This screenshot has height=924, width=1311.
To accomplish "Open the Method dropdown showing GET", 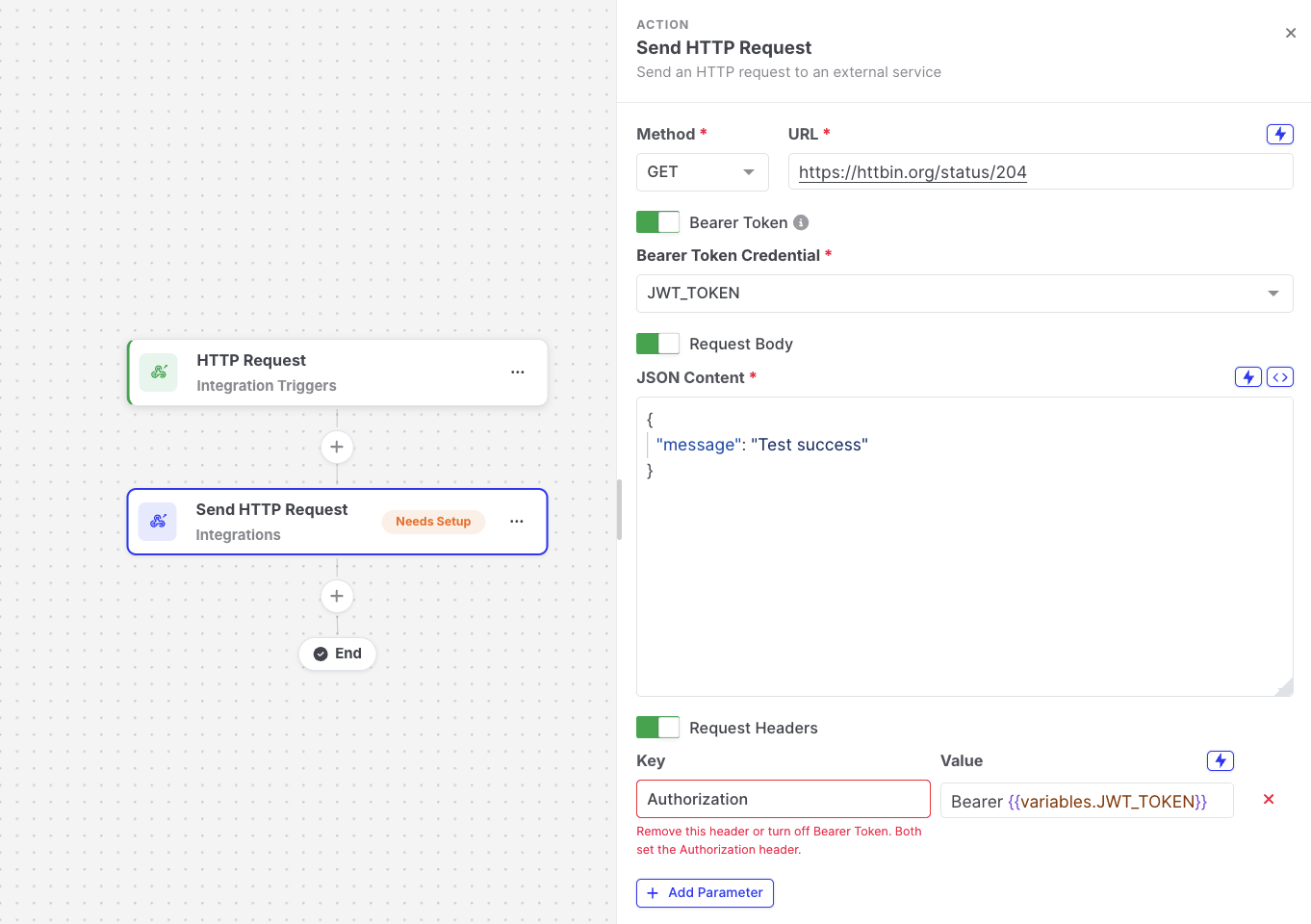I will [703, 172].
